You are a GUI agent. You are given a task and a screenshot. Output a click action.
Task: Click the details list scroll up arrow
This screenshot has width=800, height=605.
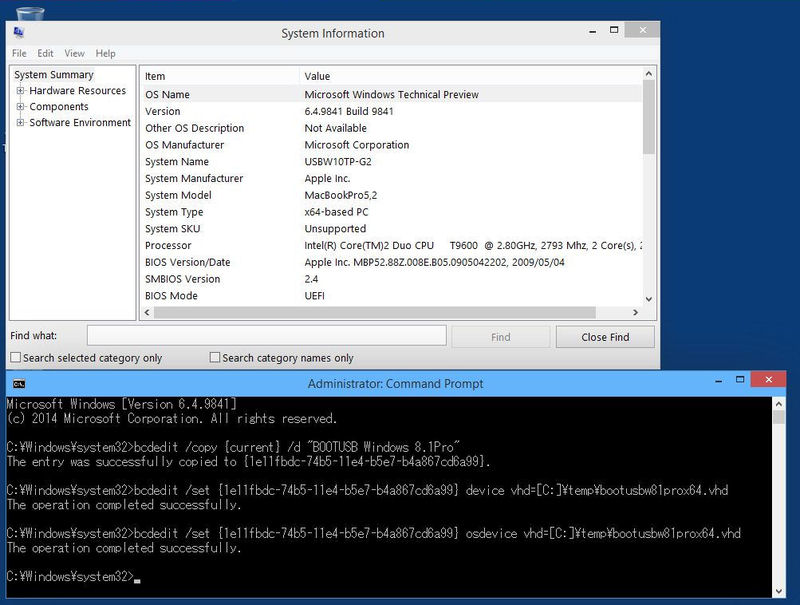648,74
